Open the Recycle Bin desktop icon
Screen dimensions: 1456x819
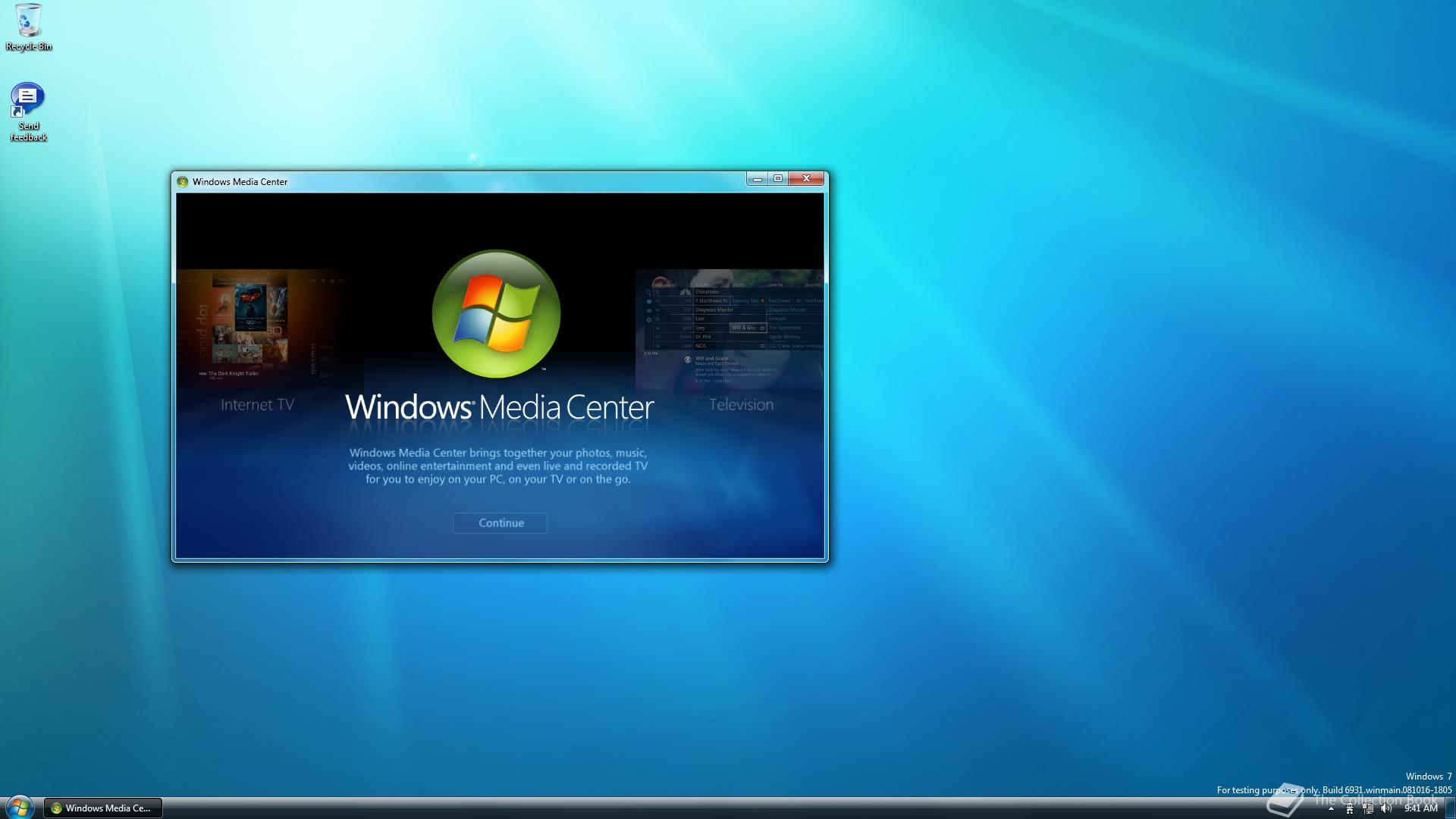29,27
